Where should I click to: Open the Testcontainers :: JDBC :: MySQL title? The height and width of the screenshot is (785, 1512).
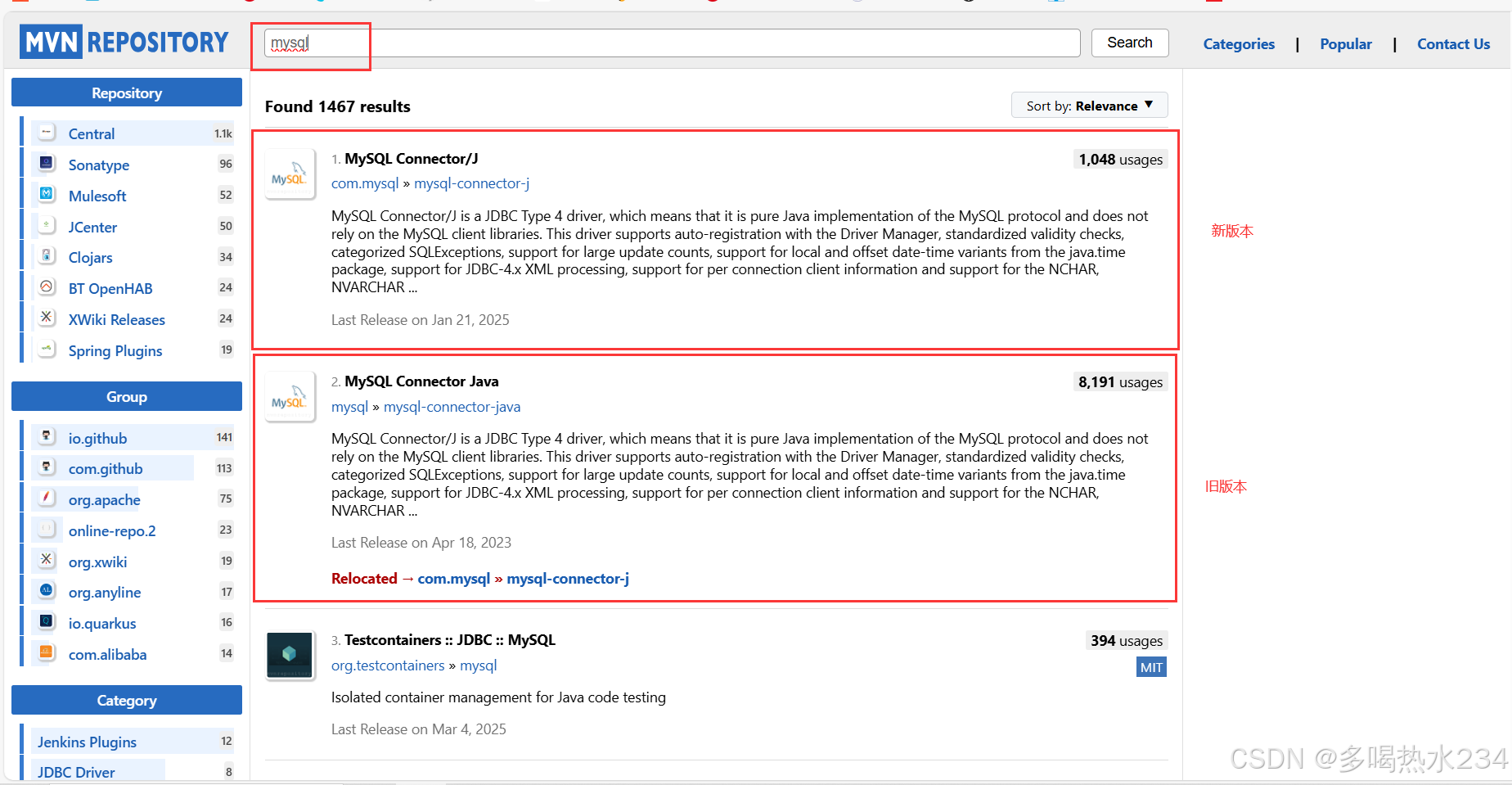tap(450, 640)
